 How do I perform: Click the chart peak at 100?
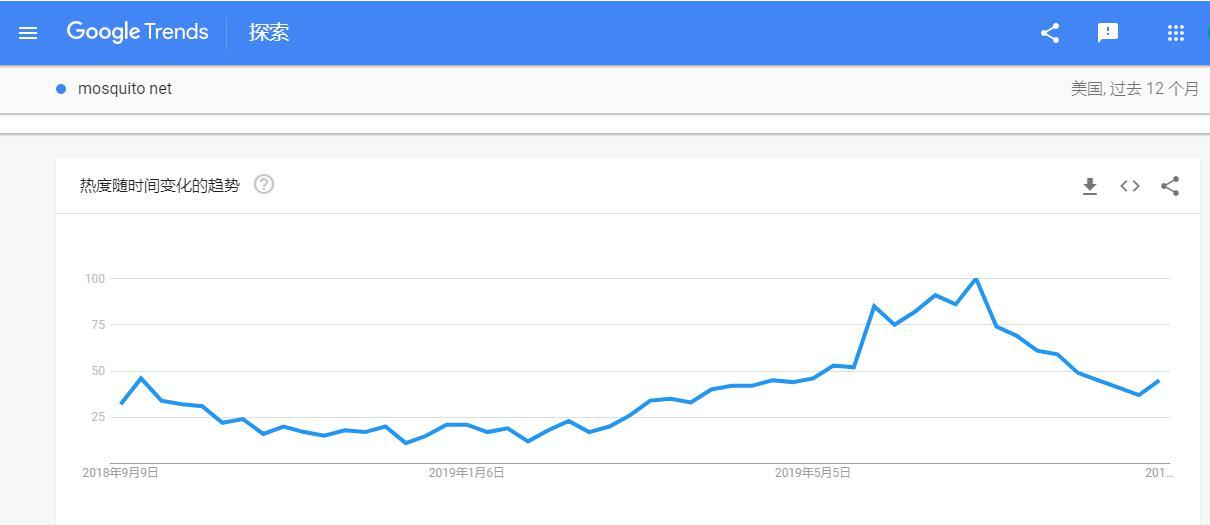[976, 279]
